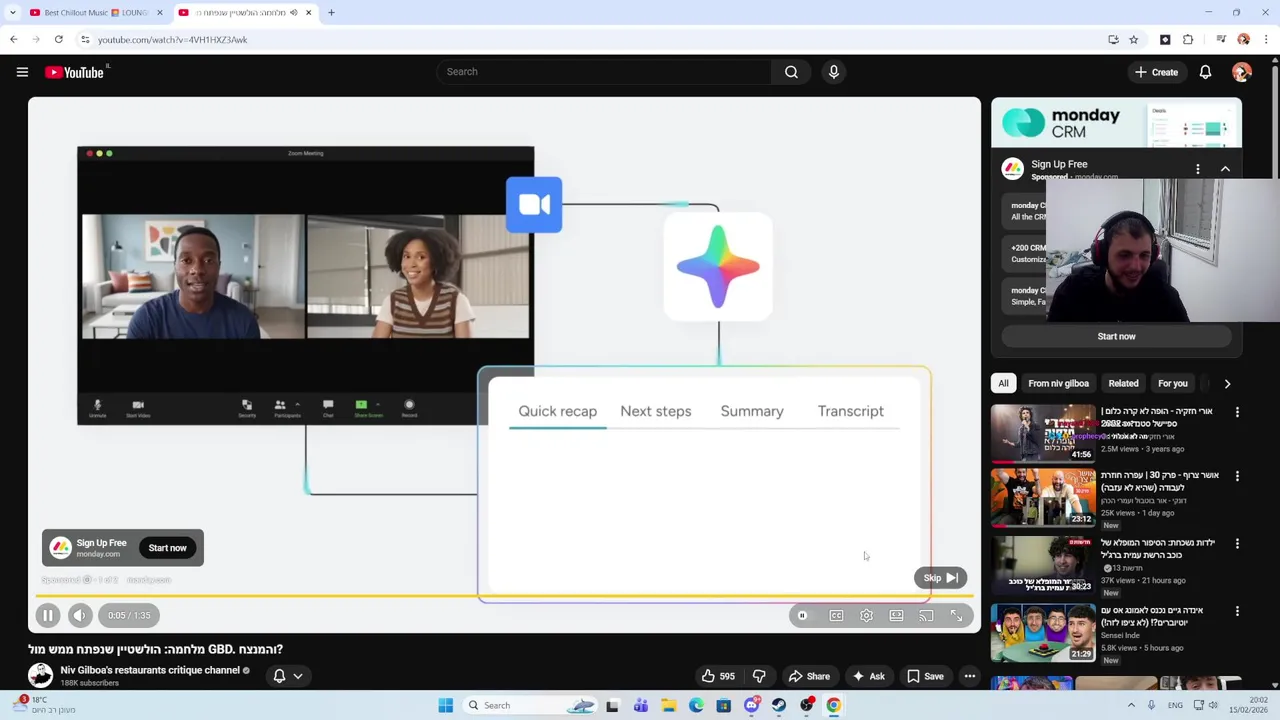
Task: Share the video
Action: [x=809, y=676]
